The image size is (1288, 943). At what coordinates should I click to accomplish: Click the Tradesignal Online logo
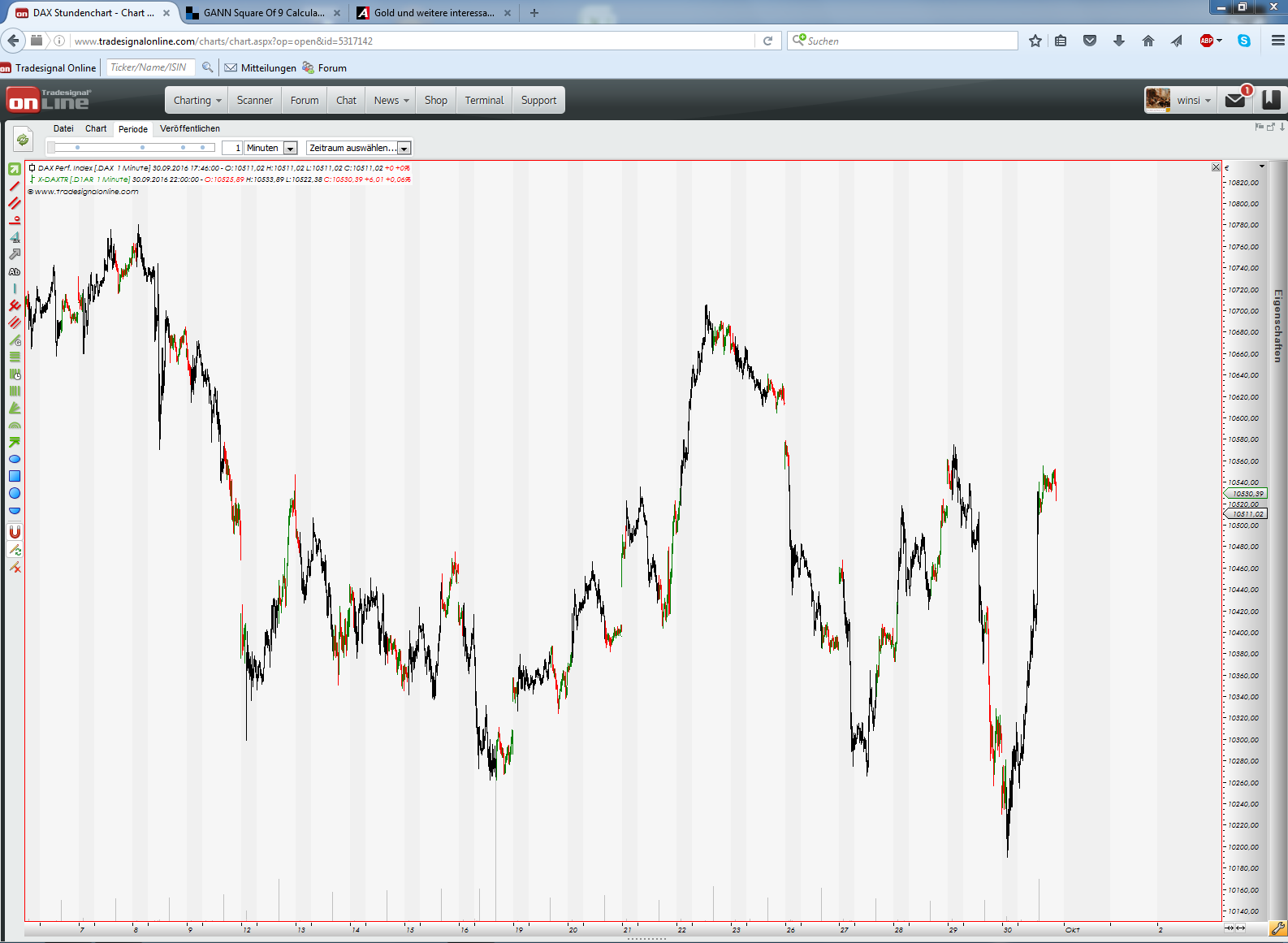click(x=49, y=100)
